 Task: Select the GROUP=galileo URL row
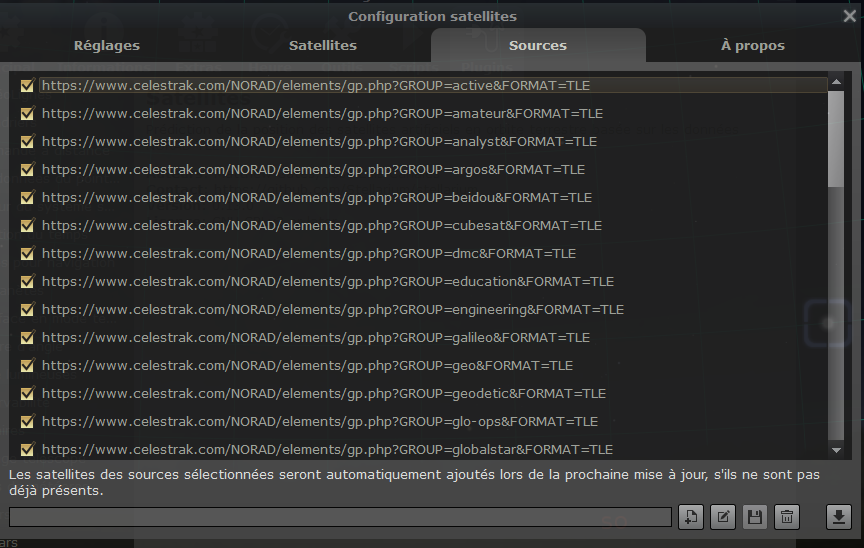[x=433, y=338]
